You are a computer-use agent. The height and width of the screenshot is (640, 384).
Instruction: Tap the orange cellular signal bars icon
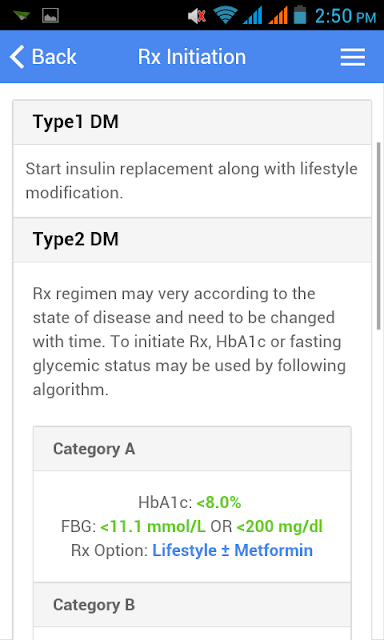[x=278, y=16]
